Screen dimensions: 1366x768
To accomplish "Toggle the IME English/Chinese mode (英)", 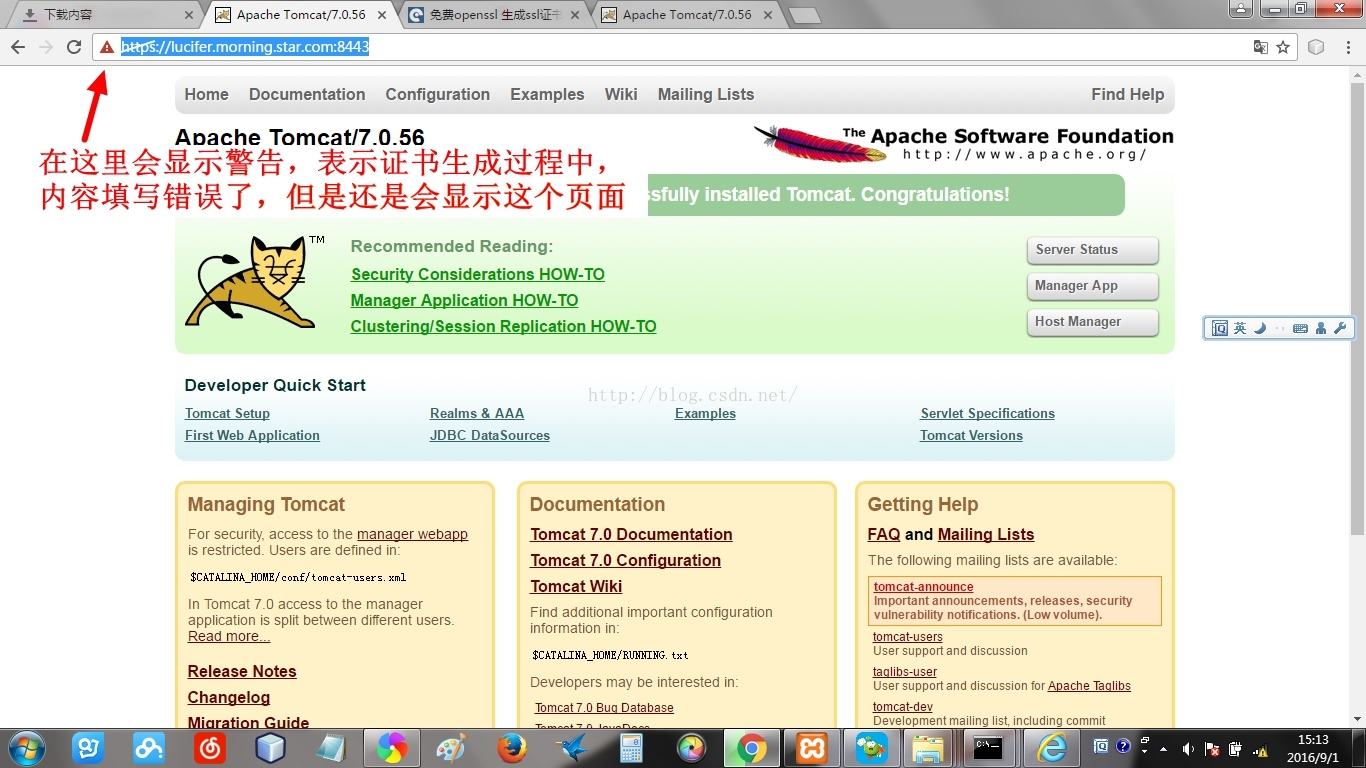I will [1240, 328].
